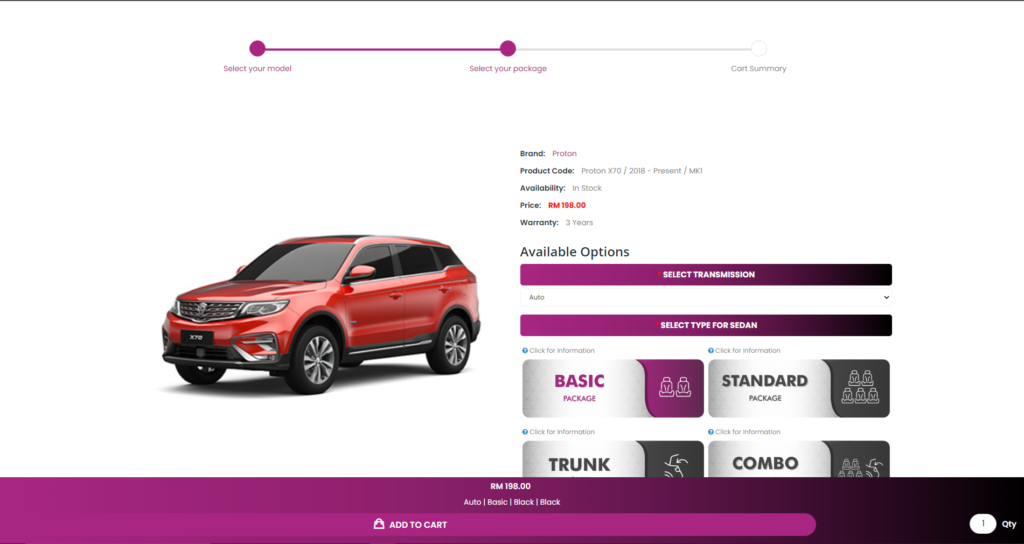Go to Cart Summary step
The height and width of the screenshot is (544, 1024).
[759, 48]
